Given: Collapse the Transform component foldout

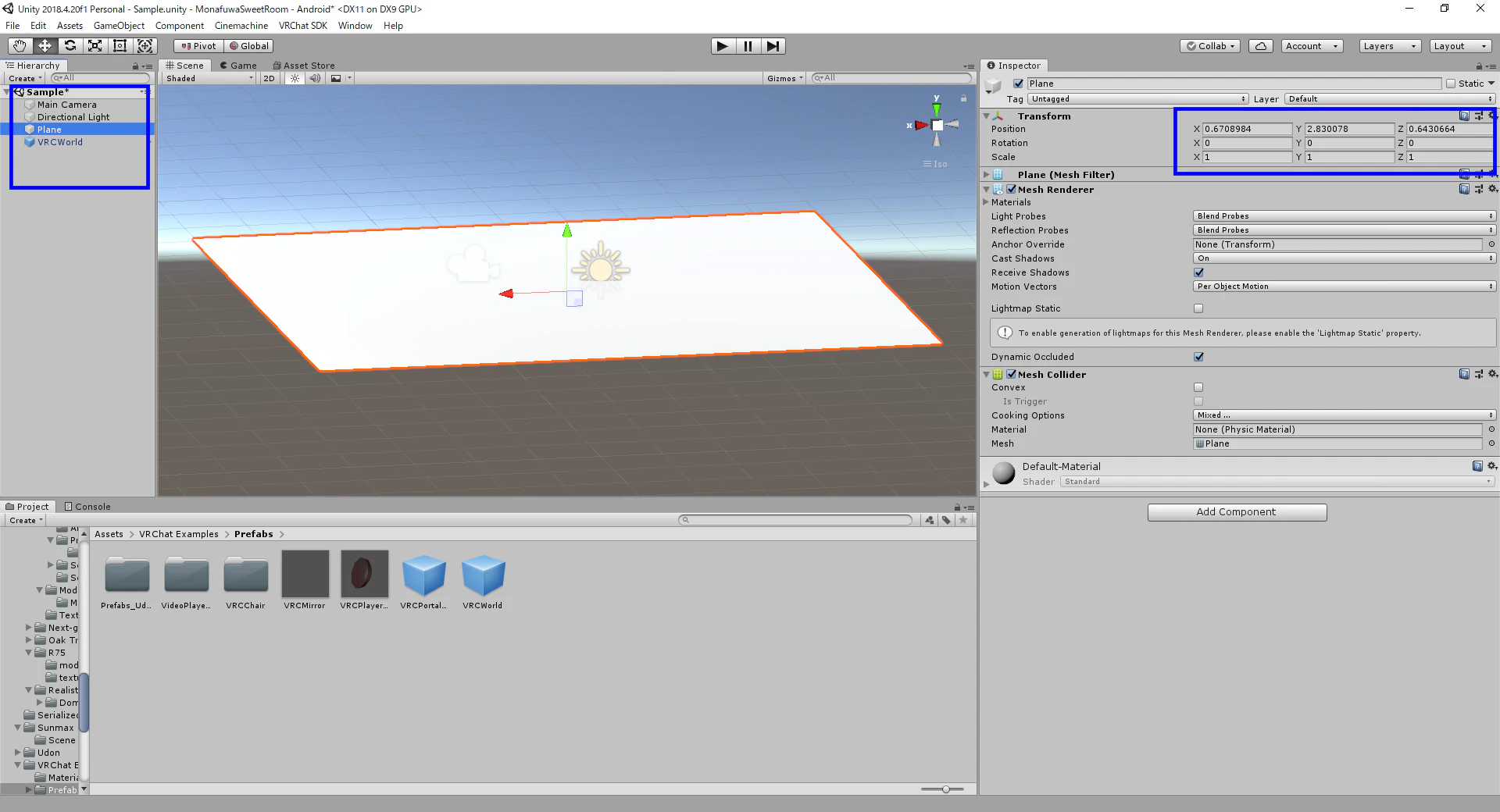Looking at the screenshot, I should tap(987, 116).
